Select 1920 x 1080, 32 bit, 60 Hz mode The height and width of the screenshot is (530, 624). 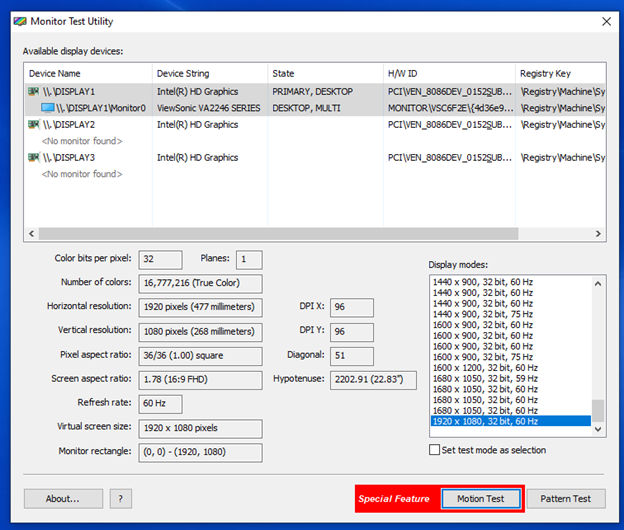click(x=510, y=421)
